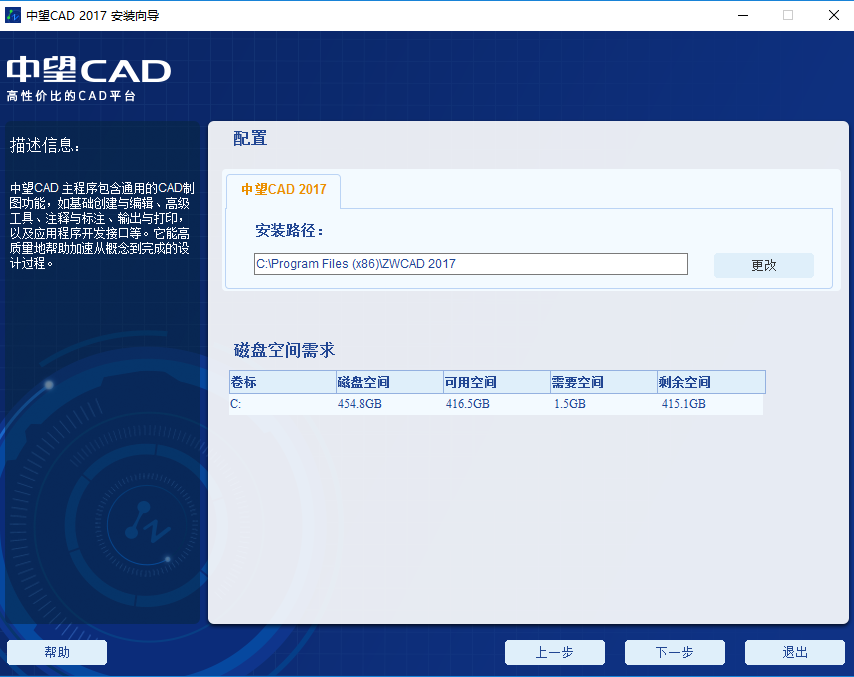Click the 可用空间 column header
This screenshot has height=677, width=854.
(470, 382)
